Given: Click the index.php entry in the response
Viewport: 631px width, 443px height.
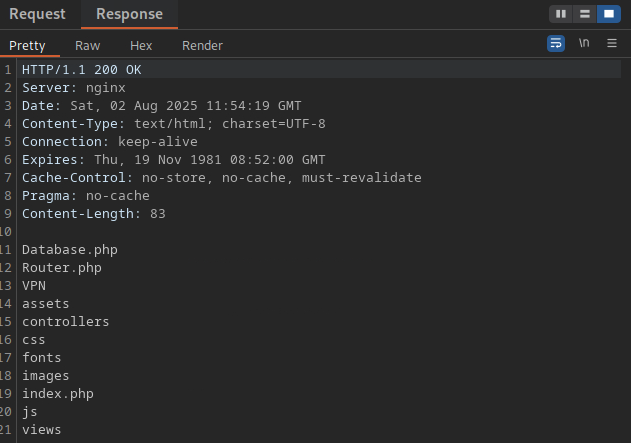Looking at the screenshot, I should coord(58,394).
